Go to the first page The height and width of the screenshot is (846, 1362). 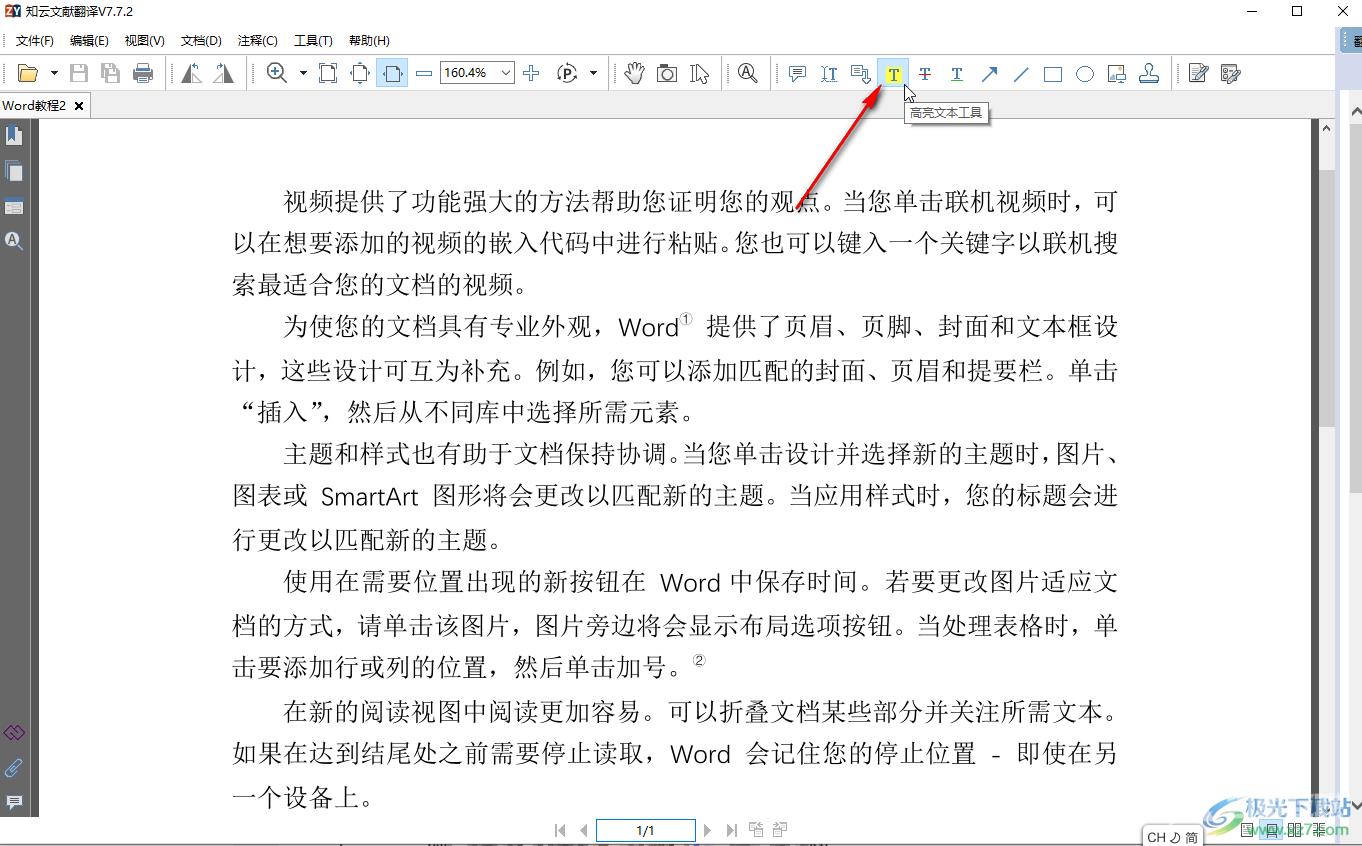[x=560, y=830]
